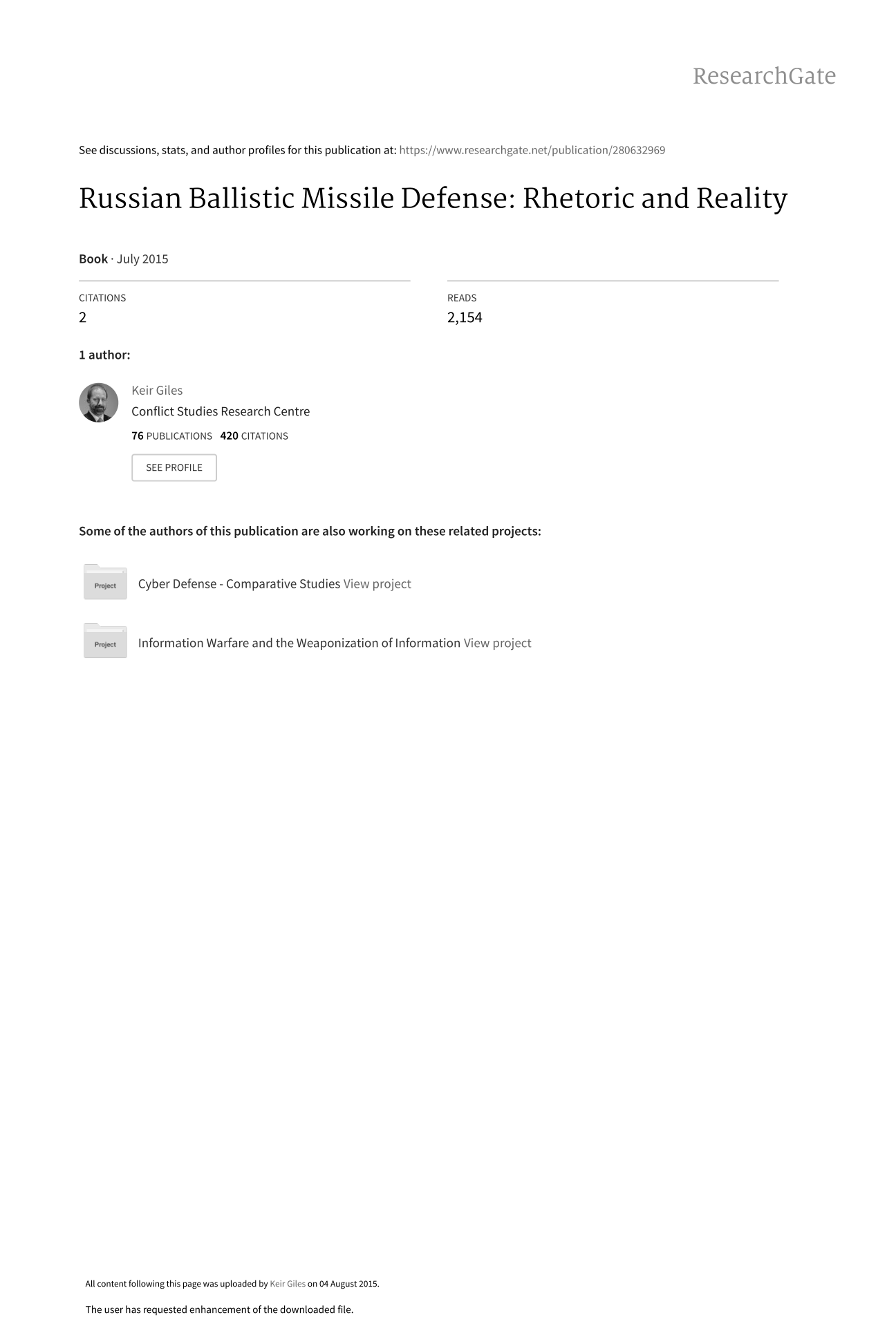This screenshot has height=1344, width=896.
Task: Click the Book July 2015 label
Action: [124, 259]
